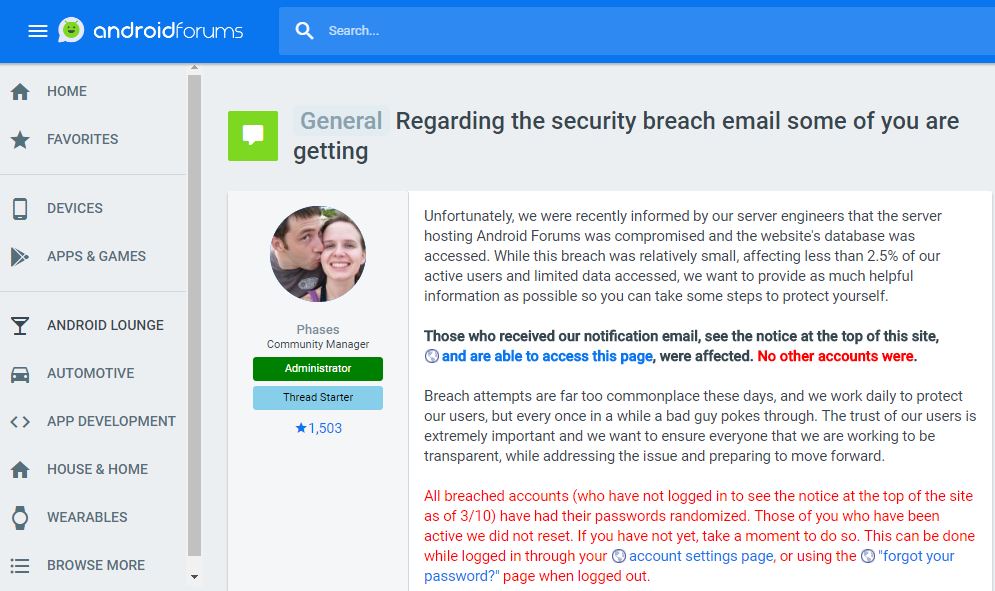Select the Home house icon in sidebar
This screenshot has width=995, height=591.
coord(21,91)
